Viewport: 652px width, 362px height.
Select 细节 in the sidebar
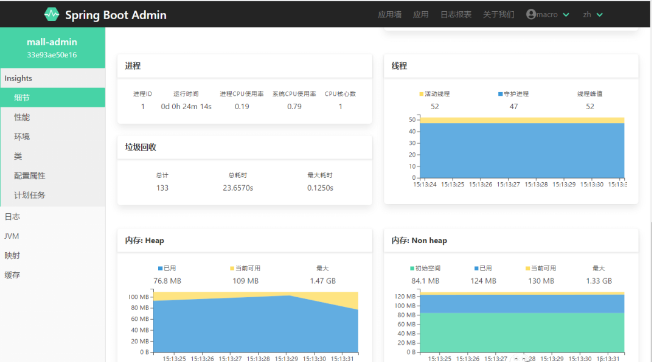point(52,97)
